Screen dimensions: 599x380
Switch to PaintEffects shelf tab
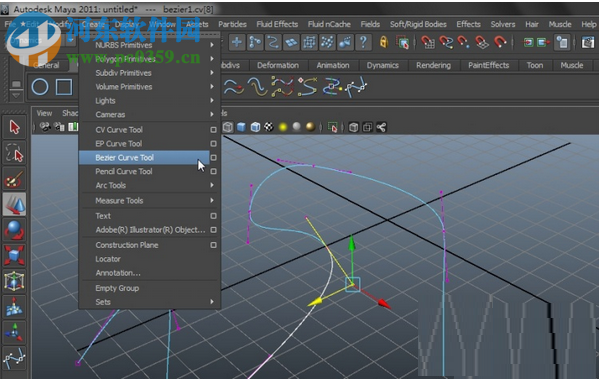click(x=489, y=65)
